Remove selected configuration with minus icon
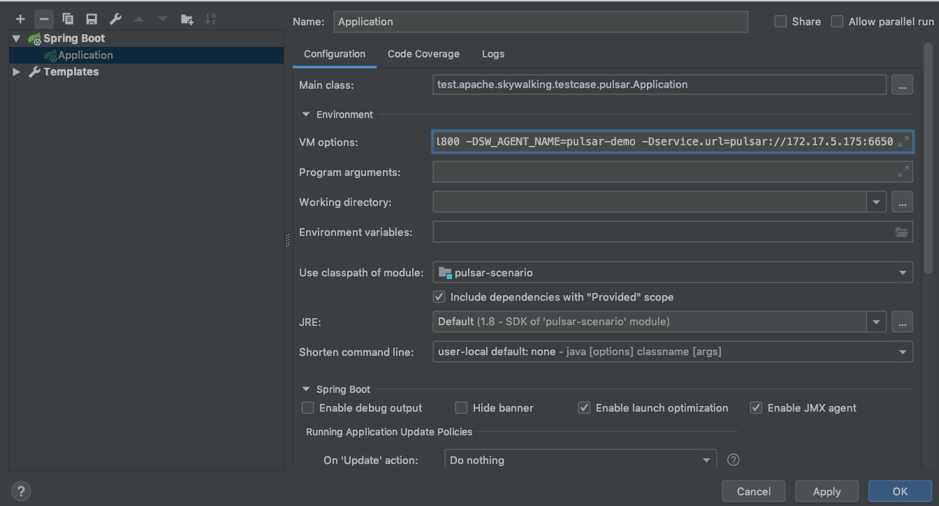This screenshot has height=506, width=939. pos(44,19)
